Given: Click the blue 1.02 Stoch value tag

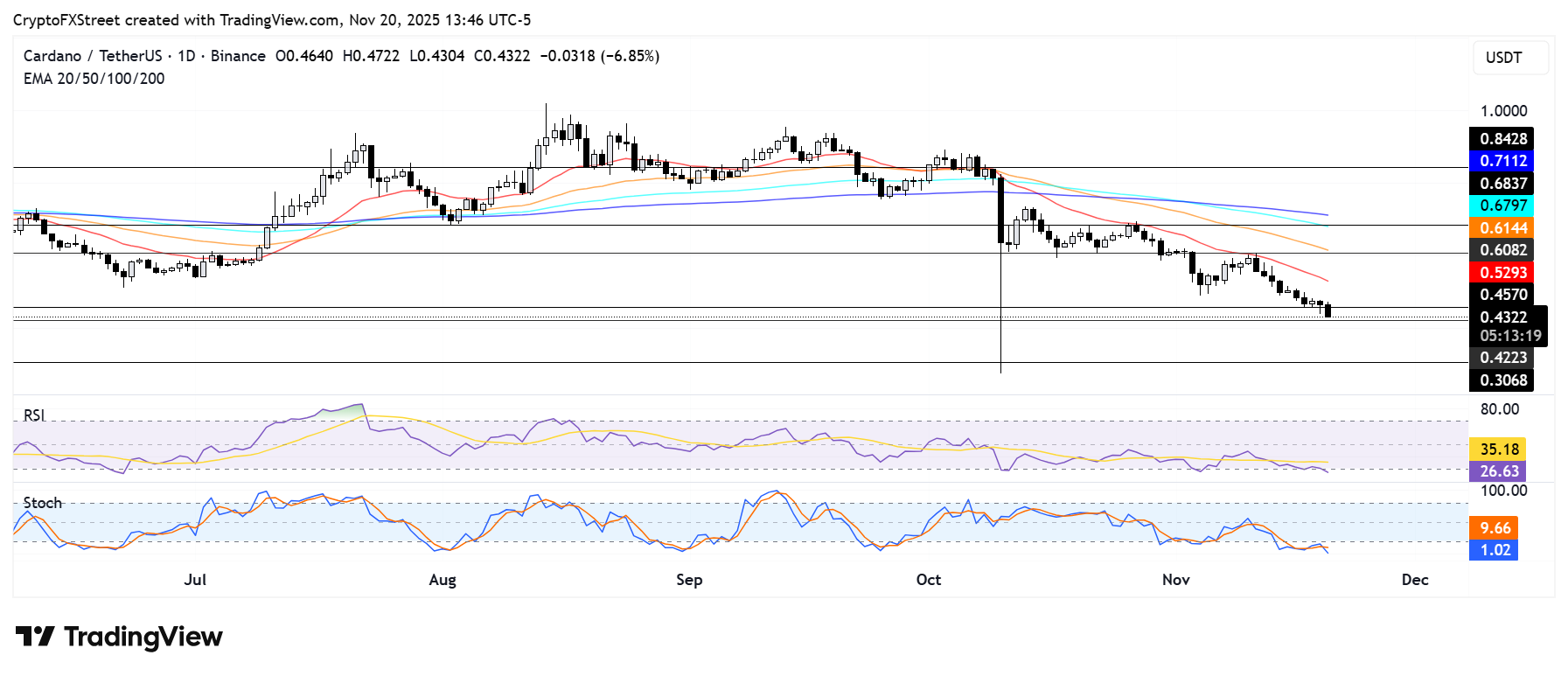Looking at the screenshot, I should (1494, 550).
